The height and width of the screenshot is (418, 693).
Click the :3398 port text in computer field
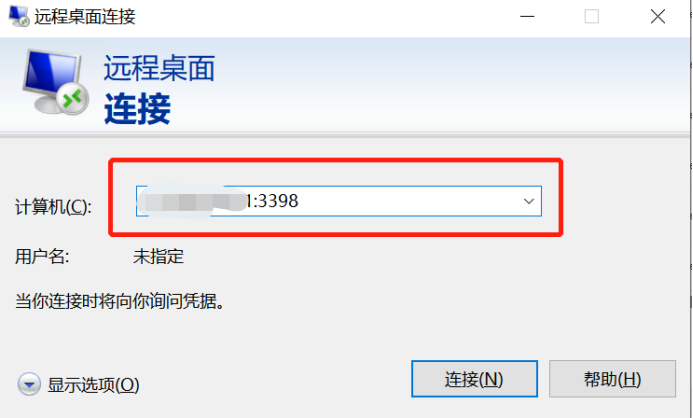272,201
